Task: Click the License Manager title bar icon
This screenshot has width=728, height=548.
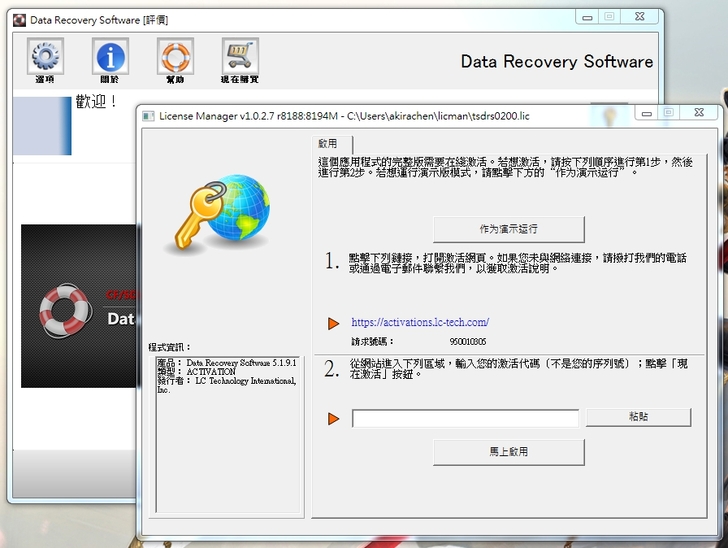Action: [148, 116]
